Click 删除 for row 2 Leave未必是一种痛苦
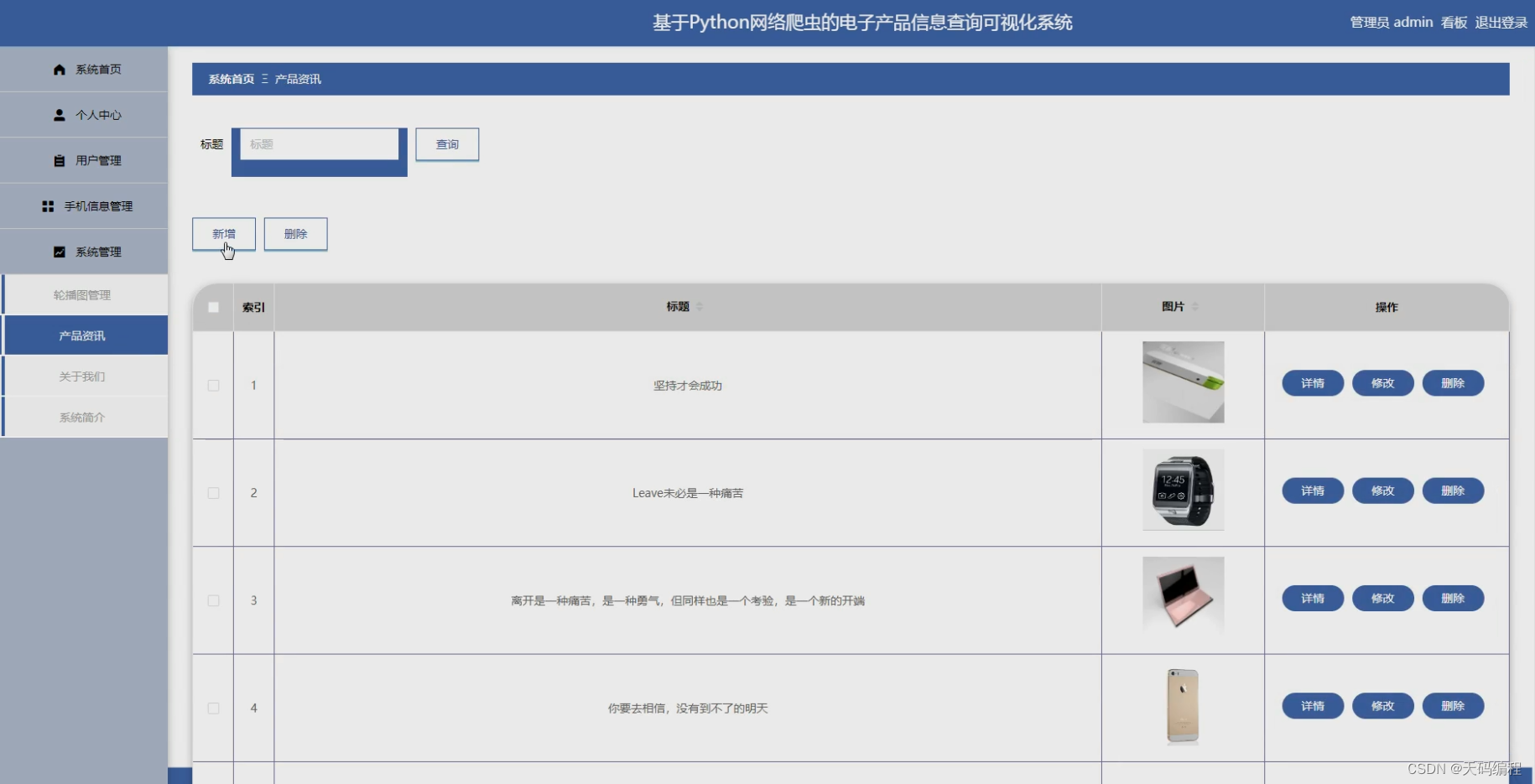This screenshot has width=1535, height=784. tap(1453, 491)
